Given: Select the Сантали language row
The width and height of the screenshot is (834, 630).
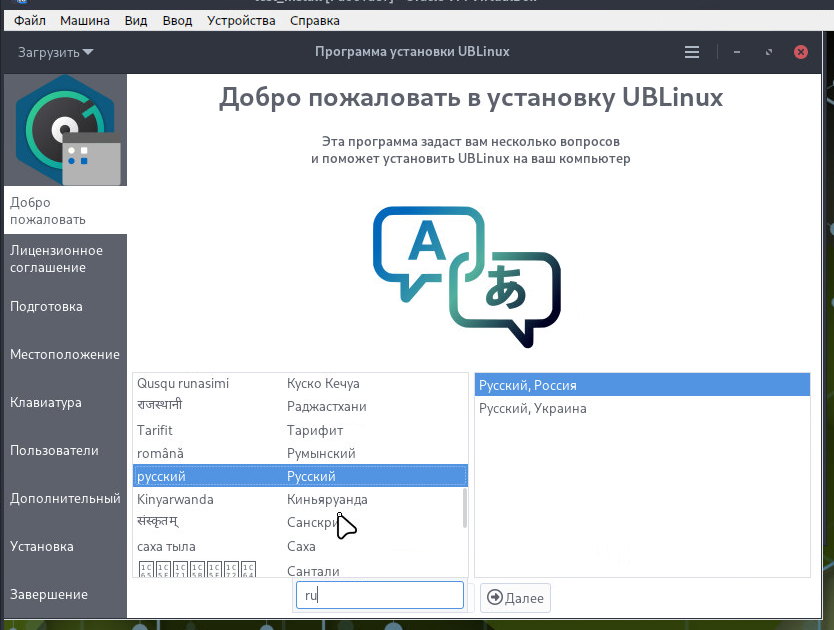Looking at the screenshot, I should (300, 569).
